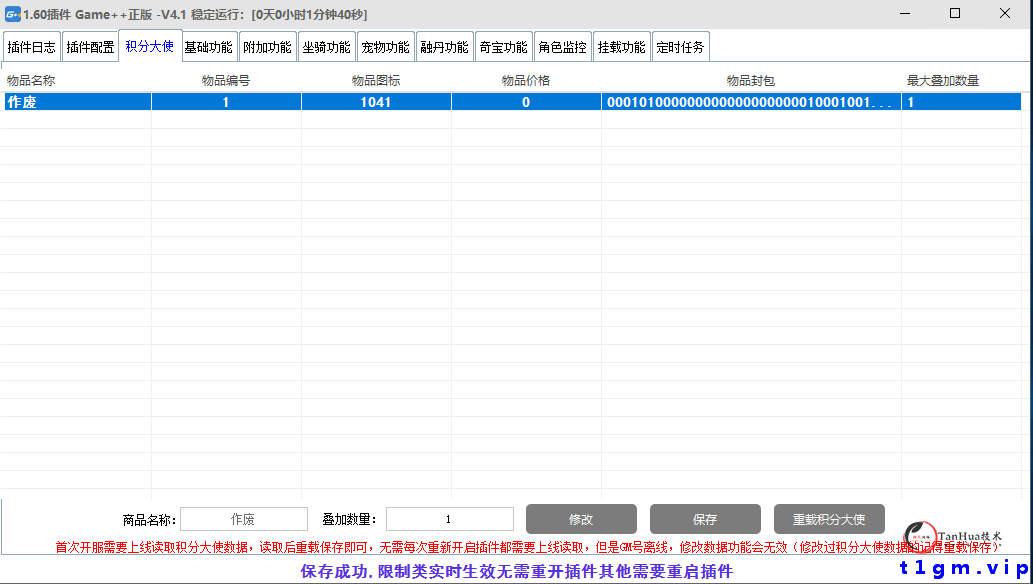Click the 保存 button
Image resolution: width=1033 pixels, height=584 pixels.
tap(705, 519)
